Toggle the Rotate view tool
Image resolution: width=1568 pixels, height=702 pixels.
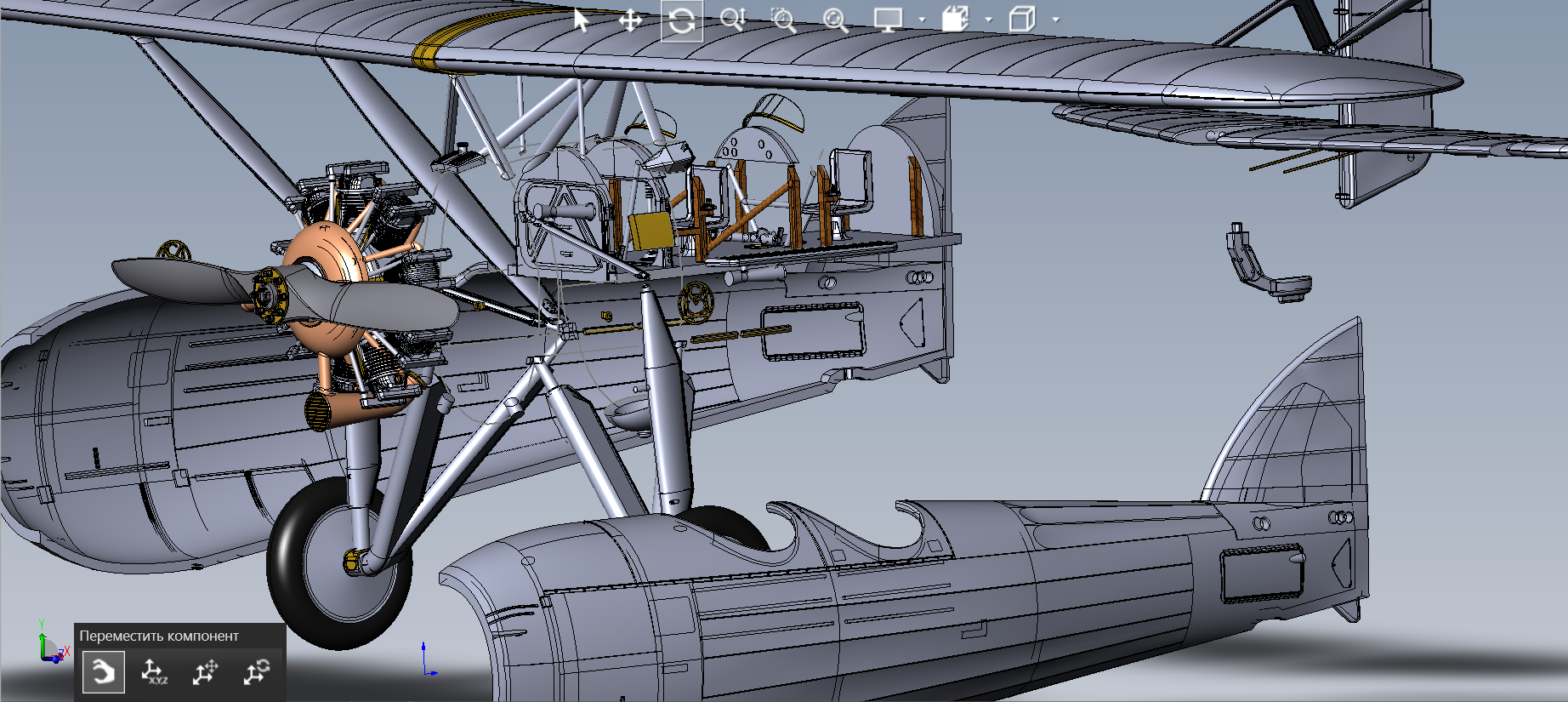click(x=682, y=20)
